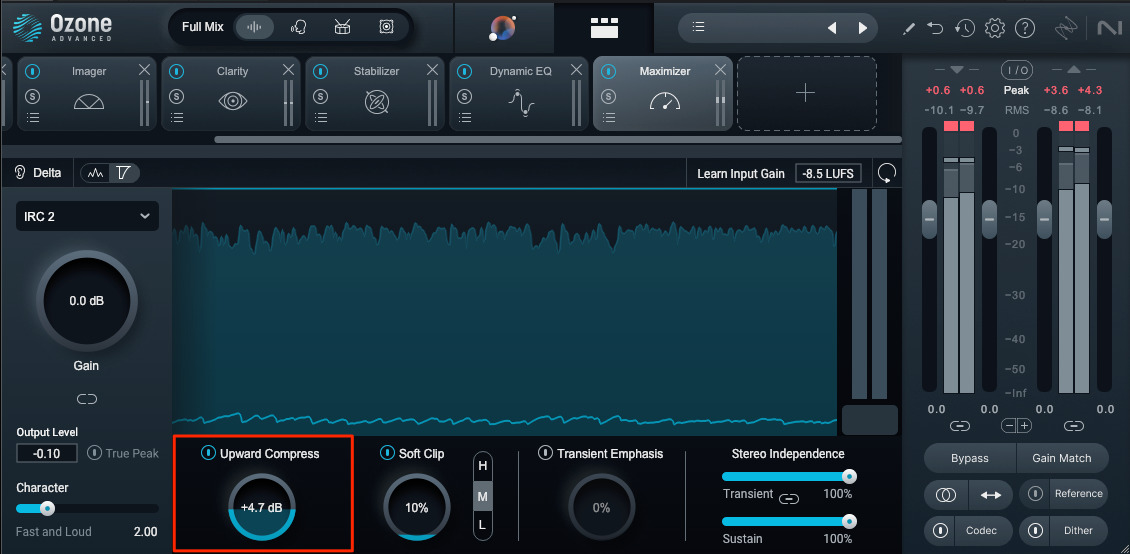Click the output meter link icon
1130x554 pixels.
pos(1074,426)
